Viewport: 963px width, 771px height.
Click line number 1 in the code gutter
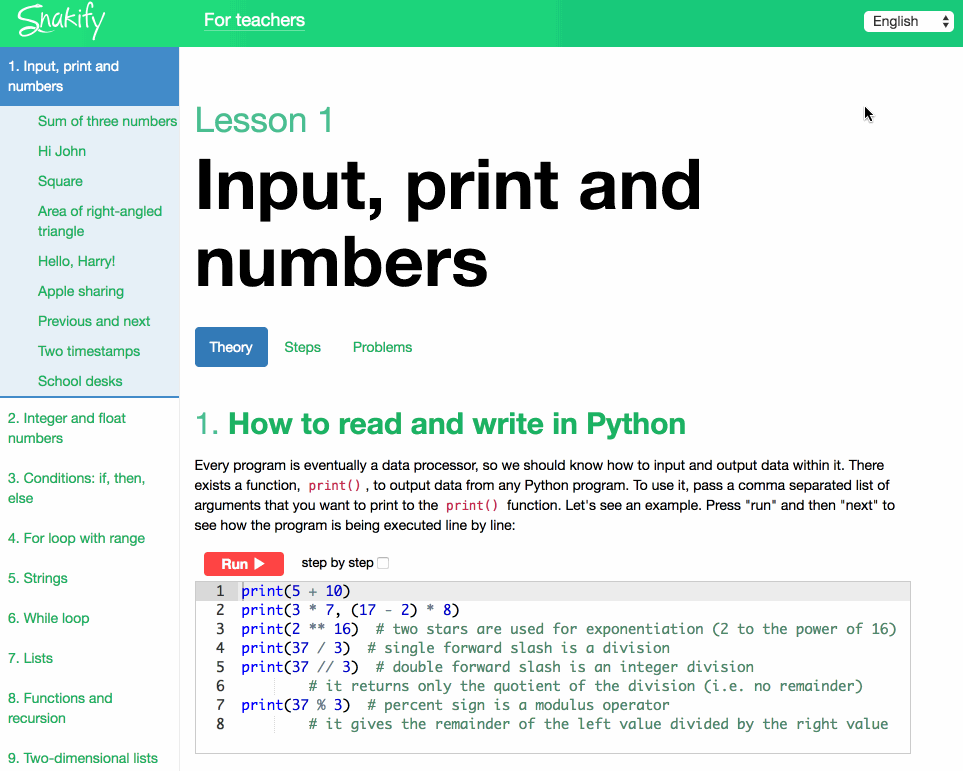pos(220,591)
